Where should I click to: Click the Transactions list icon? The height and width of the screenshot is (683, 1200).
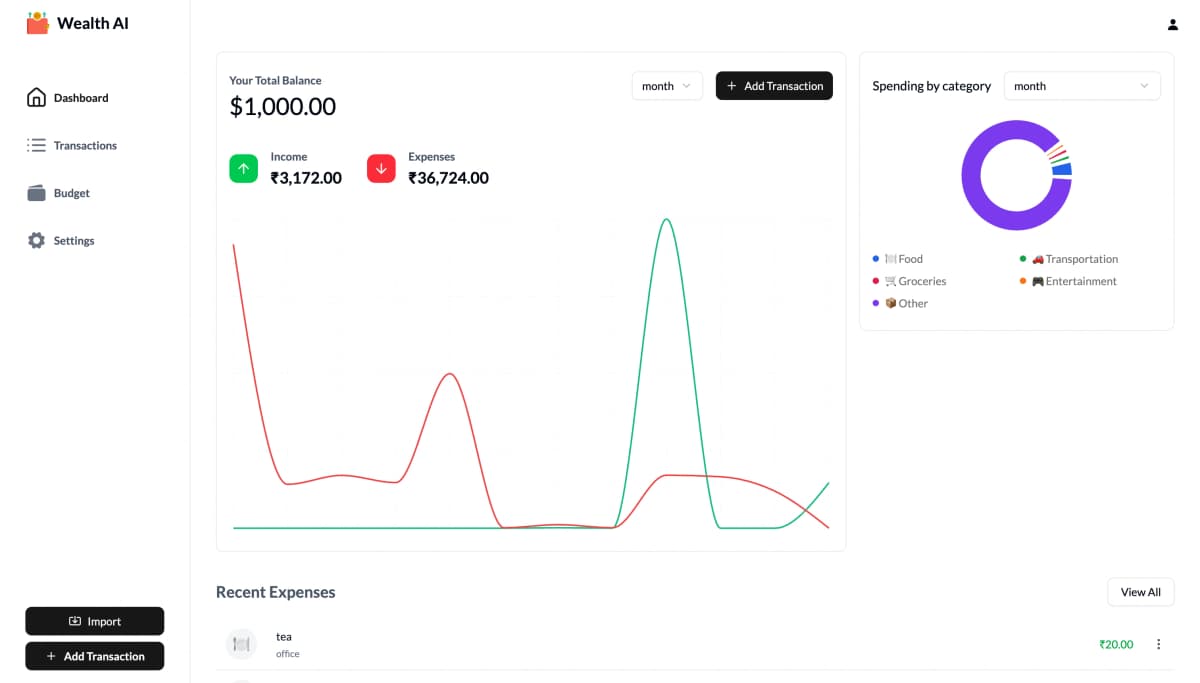pos(36,146)
